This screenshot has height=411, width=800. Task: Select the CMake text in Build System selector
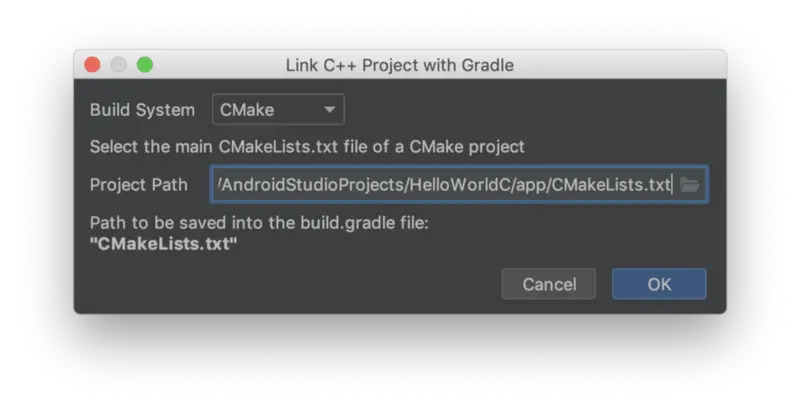point(247,110)
